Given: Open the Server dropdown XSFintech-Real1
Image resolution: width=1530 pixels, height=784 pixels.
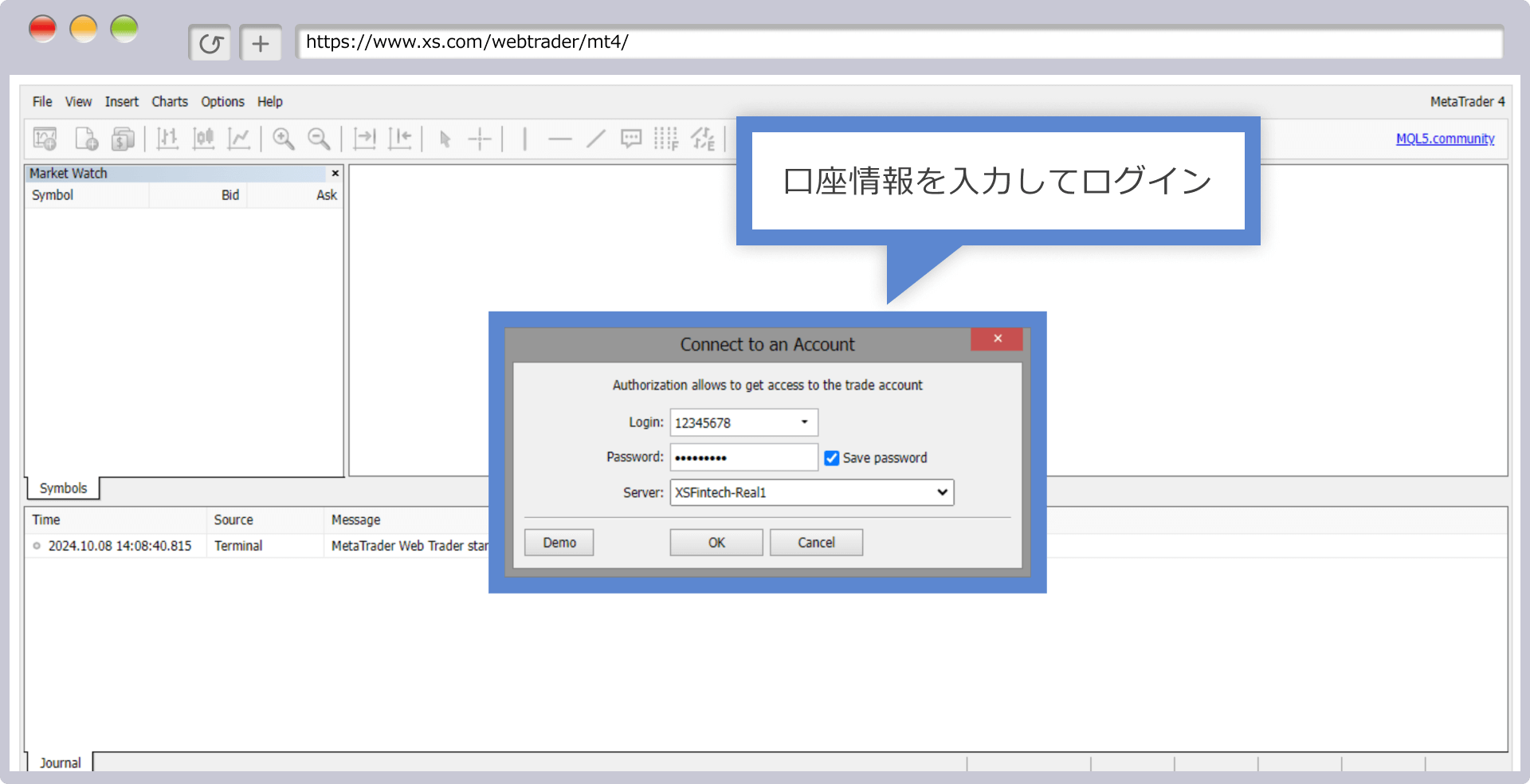Looking at the screenshot, I should pyautogui.click(x=812, y=492).
